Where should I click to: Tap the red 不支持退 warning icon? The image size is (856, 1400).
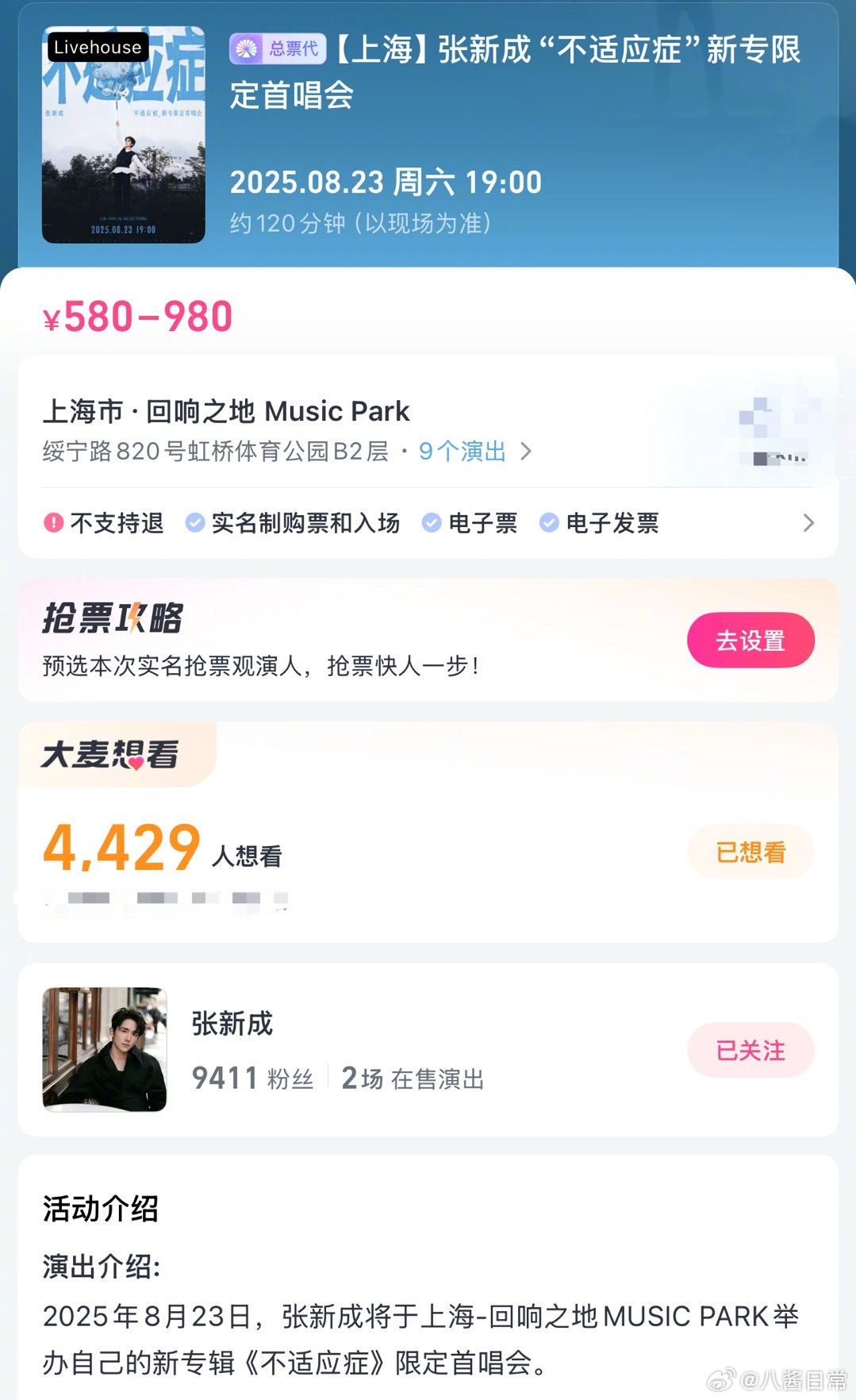pos(53,522)
